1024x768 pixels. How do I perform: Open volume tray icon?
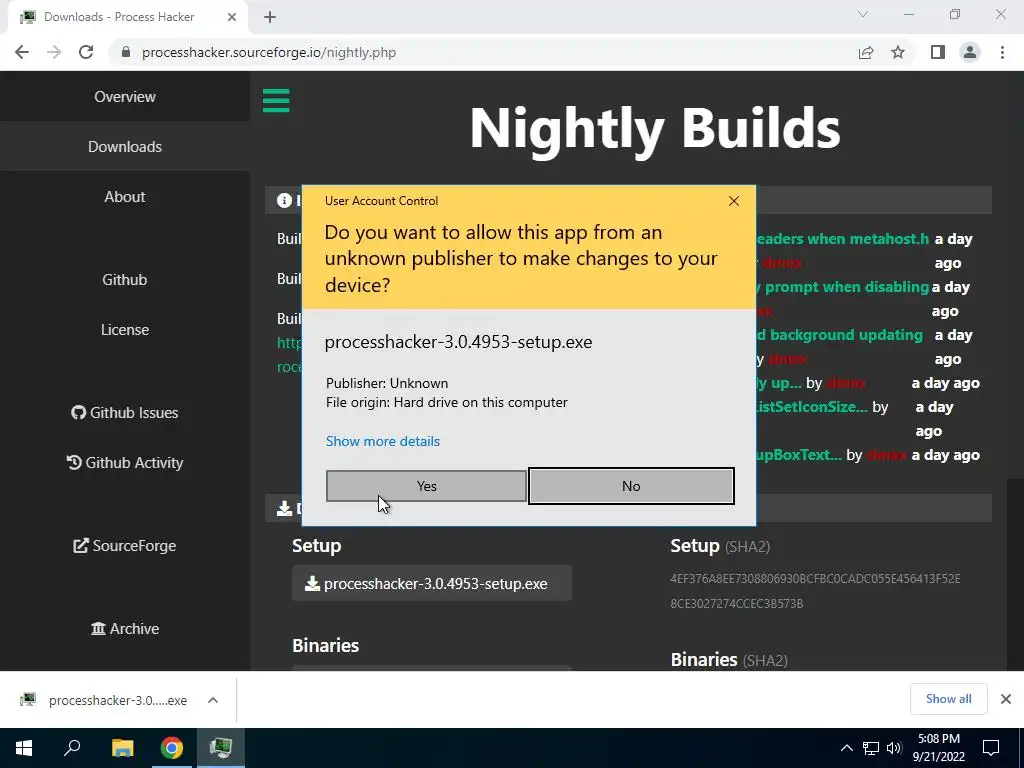(x=894, y=748)
